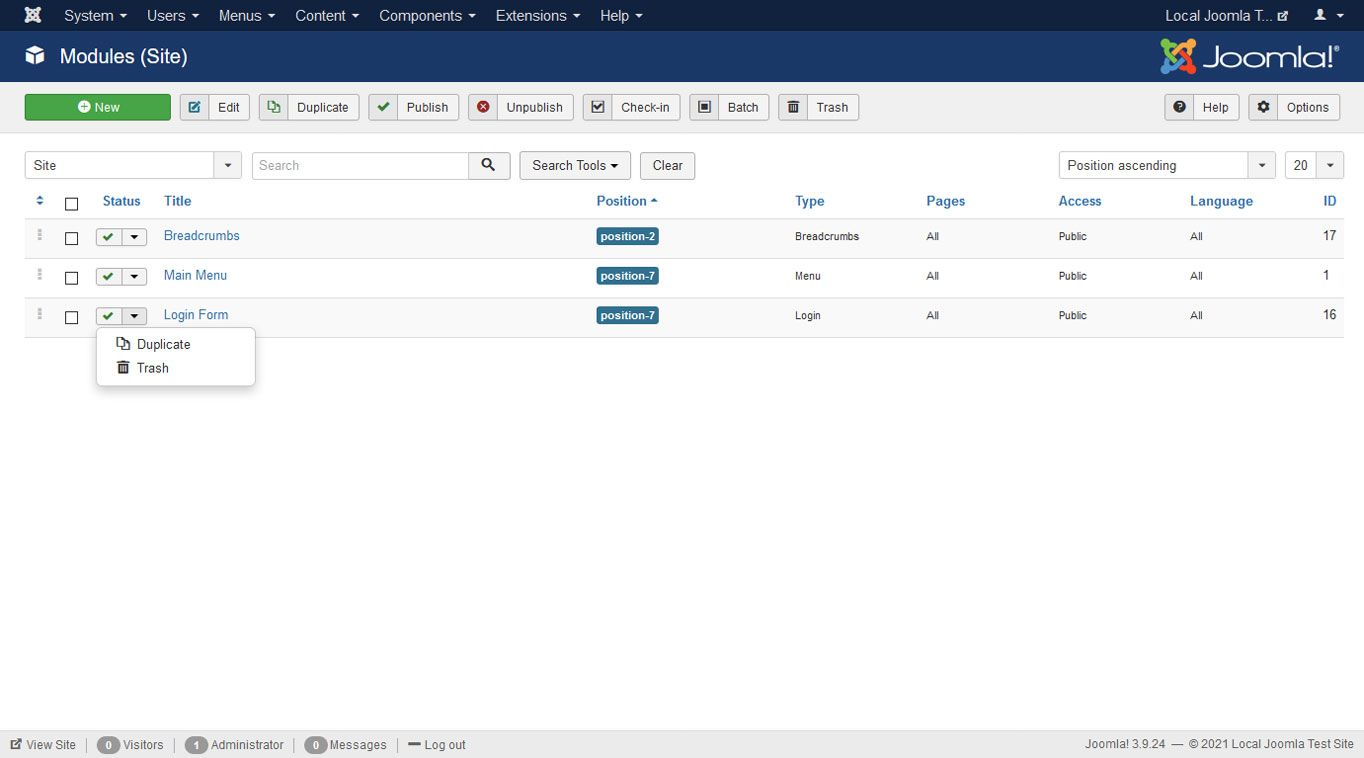Click the search magnifier button

(489, 165)
